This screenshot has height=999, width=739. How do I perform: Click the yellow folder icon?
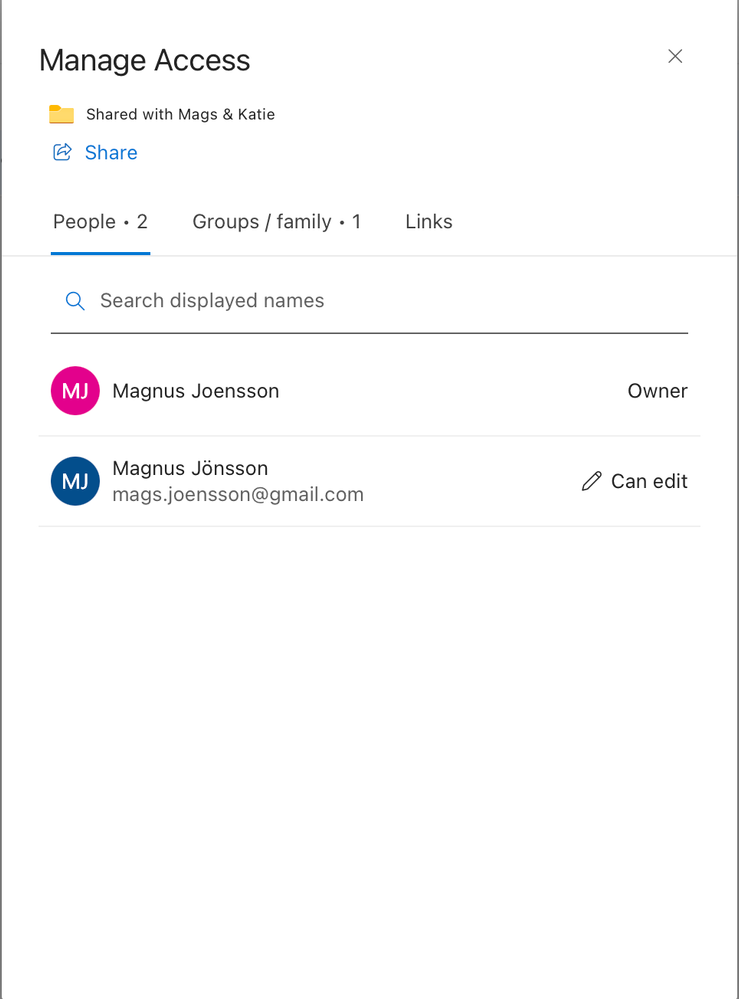pos(62,114)
